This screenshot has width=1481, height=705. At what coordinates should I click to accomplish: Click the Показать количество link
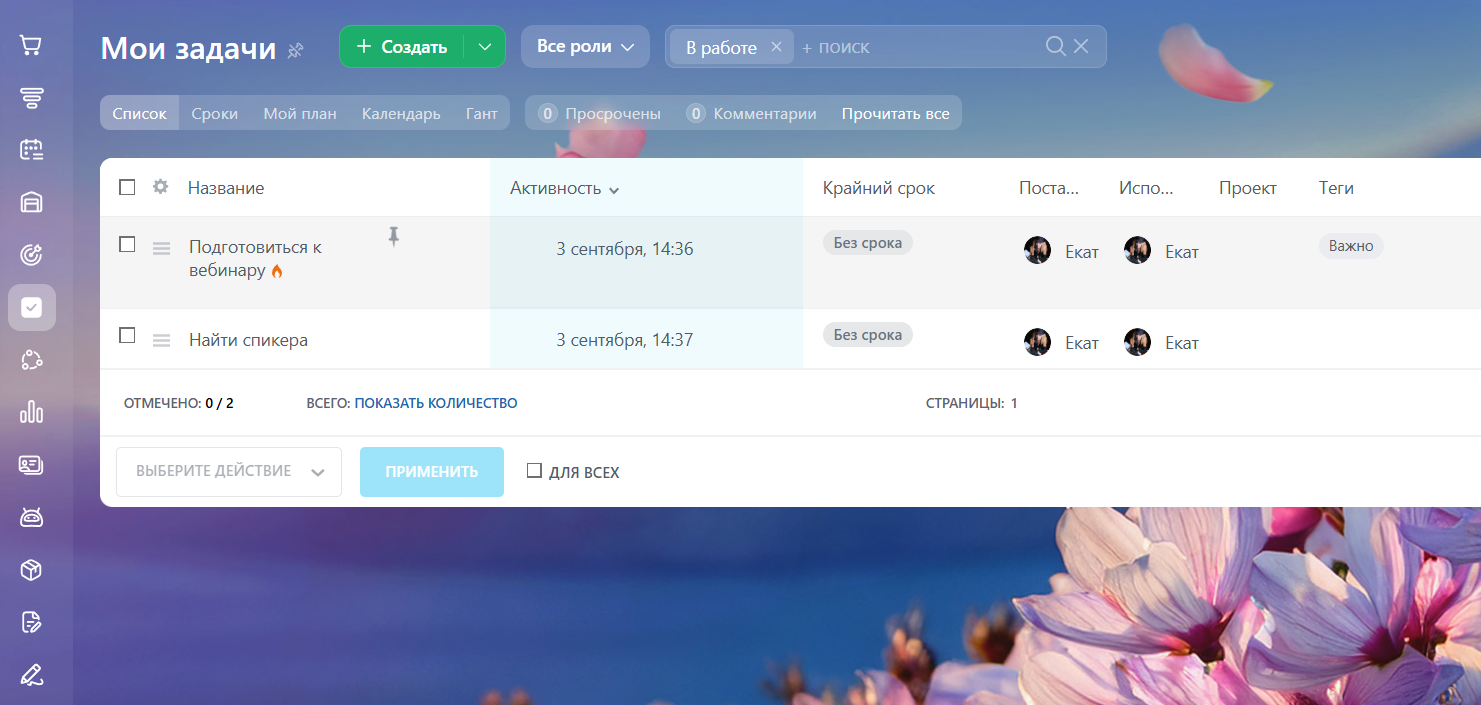pyautogui.click(x=435, y=403)
